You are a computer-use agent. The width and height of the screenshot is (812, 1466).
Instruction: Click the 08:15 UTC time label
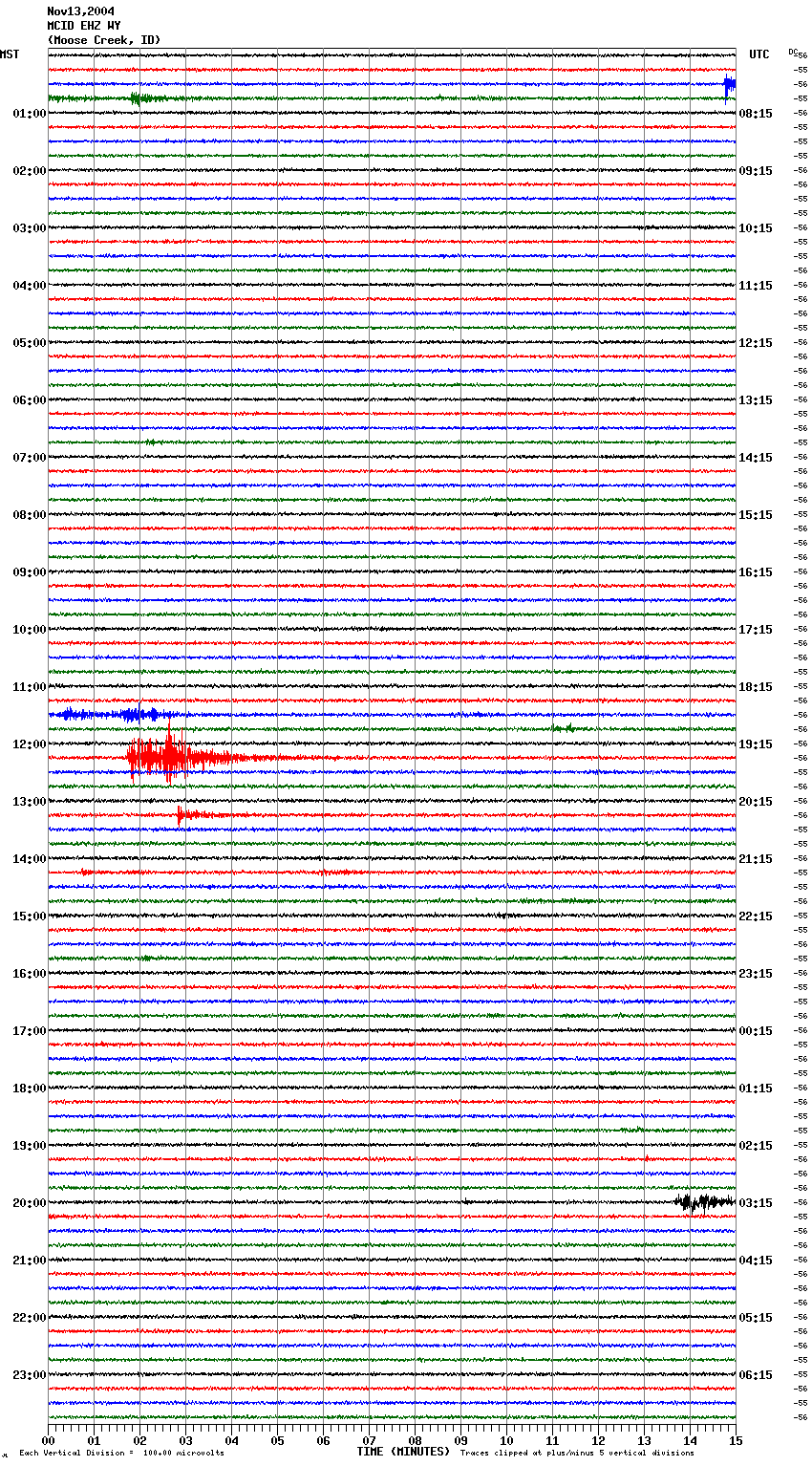756,114
